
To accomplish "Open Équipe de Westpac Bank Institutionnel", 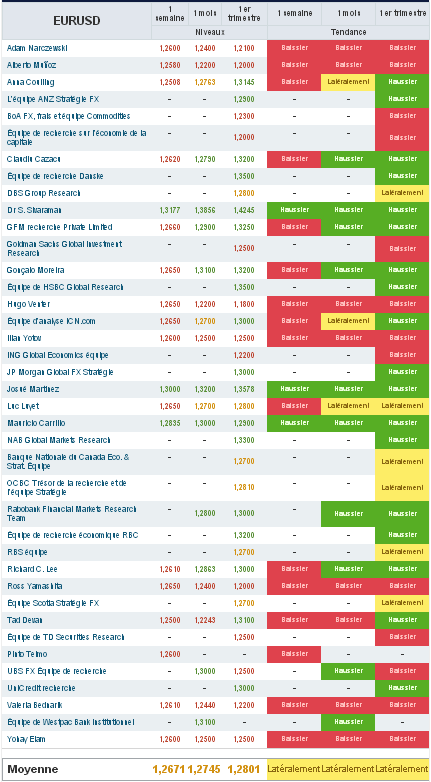I will tap(71, 722).
